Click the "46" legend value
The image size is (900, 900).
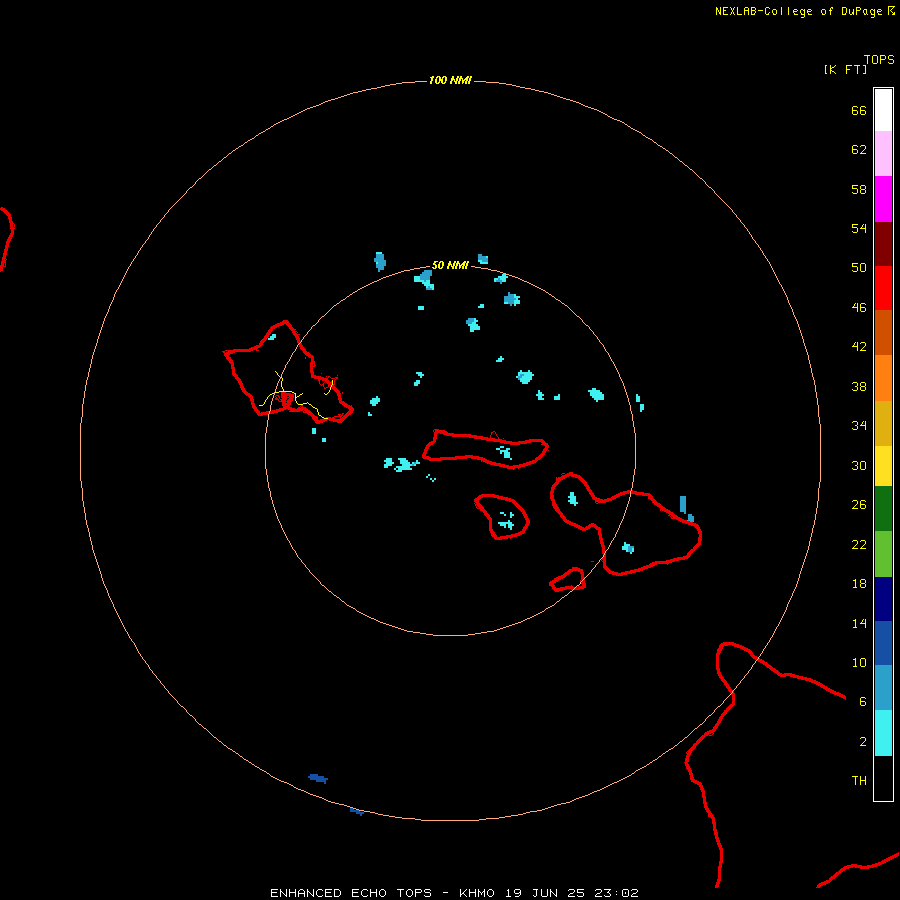859,308
